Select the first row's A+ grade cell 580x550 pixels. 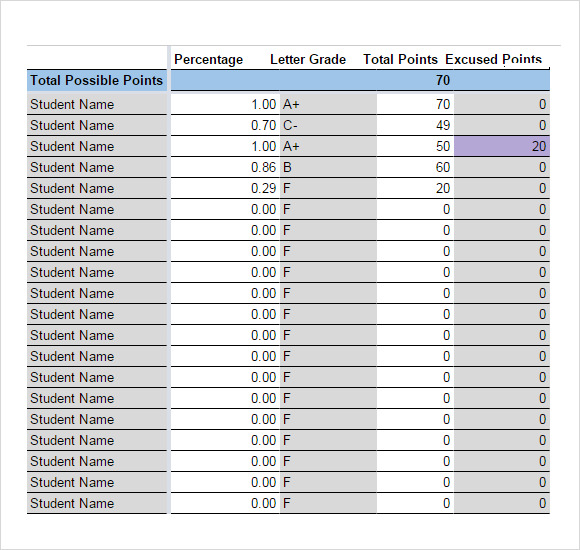click(x=328, y=104)
